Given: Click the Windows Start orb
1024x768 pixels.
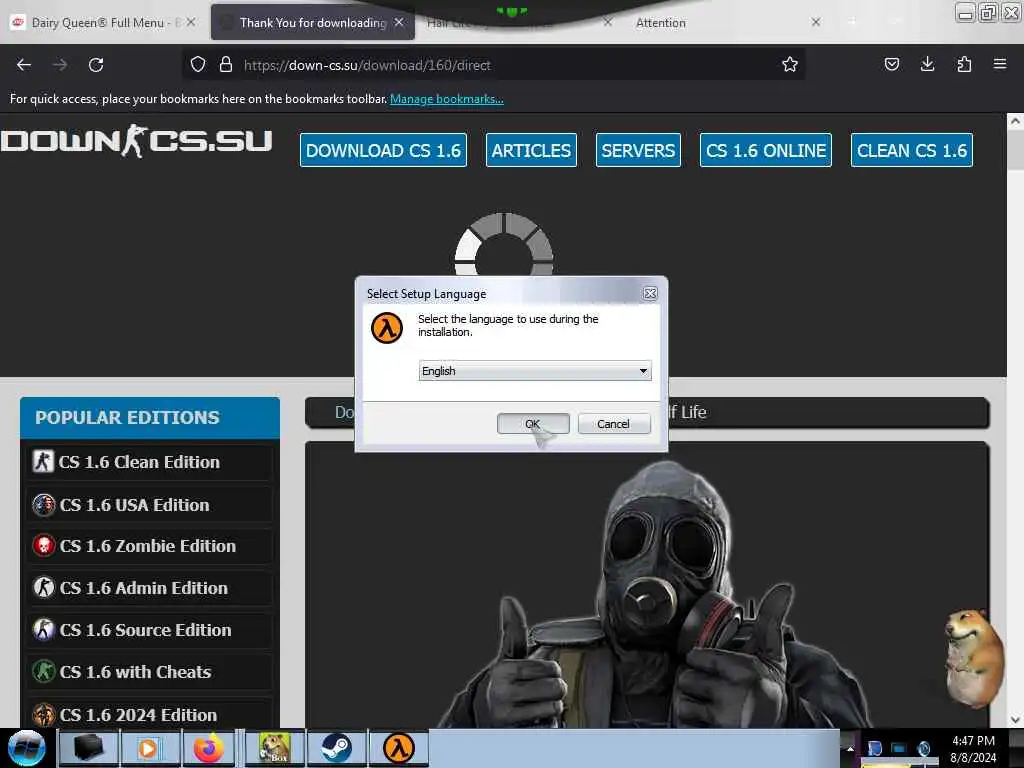Looking at the screenshot, I should tap(27, 748).
